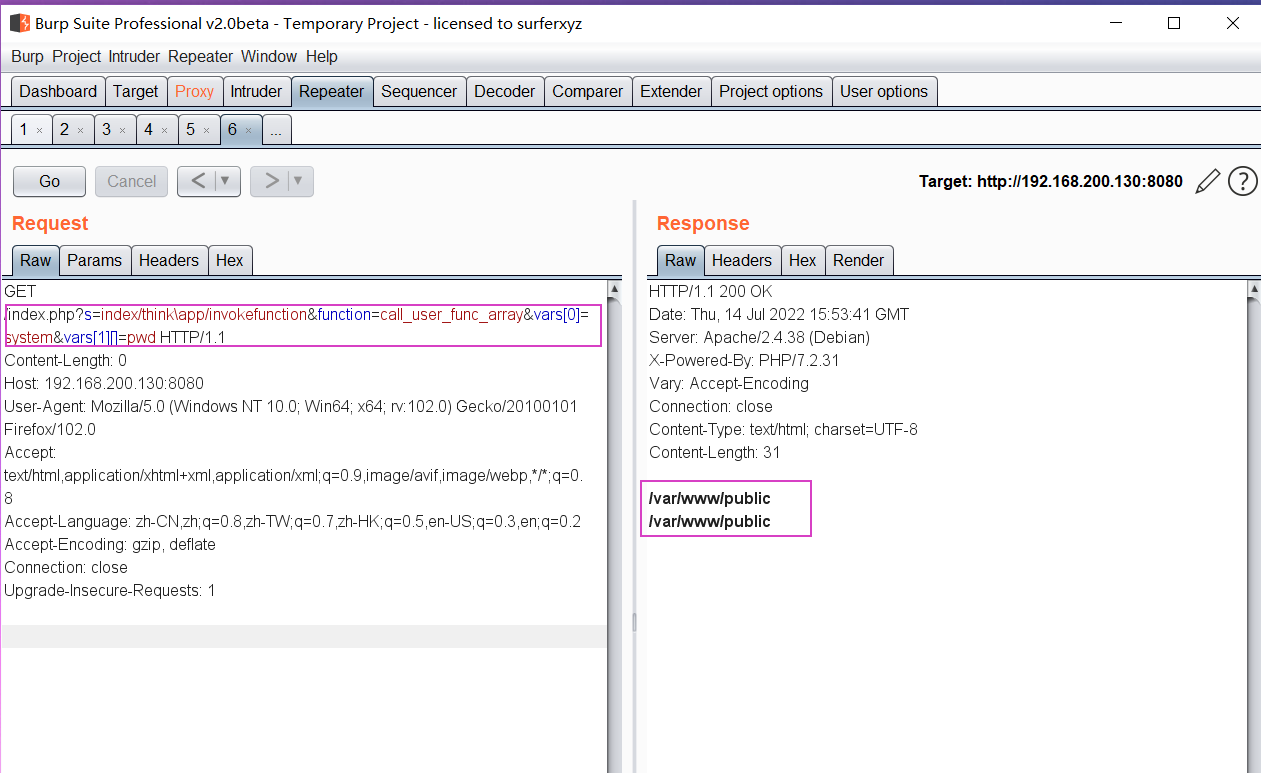Select the Request Params tab

tap(94, 260)
